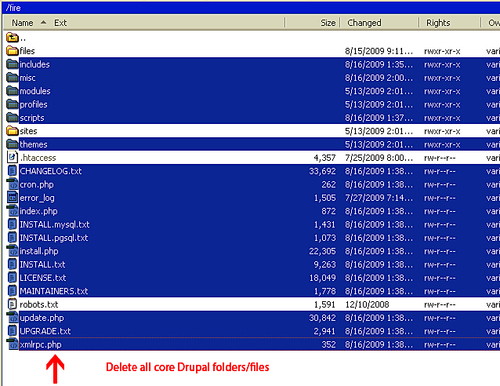Click the /fire path title bar
The height and width of the screenshot is (386, 500).
click(x=251, y=7)
